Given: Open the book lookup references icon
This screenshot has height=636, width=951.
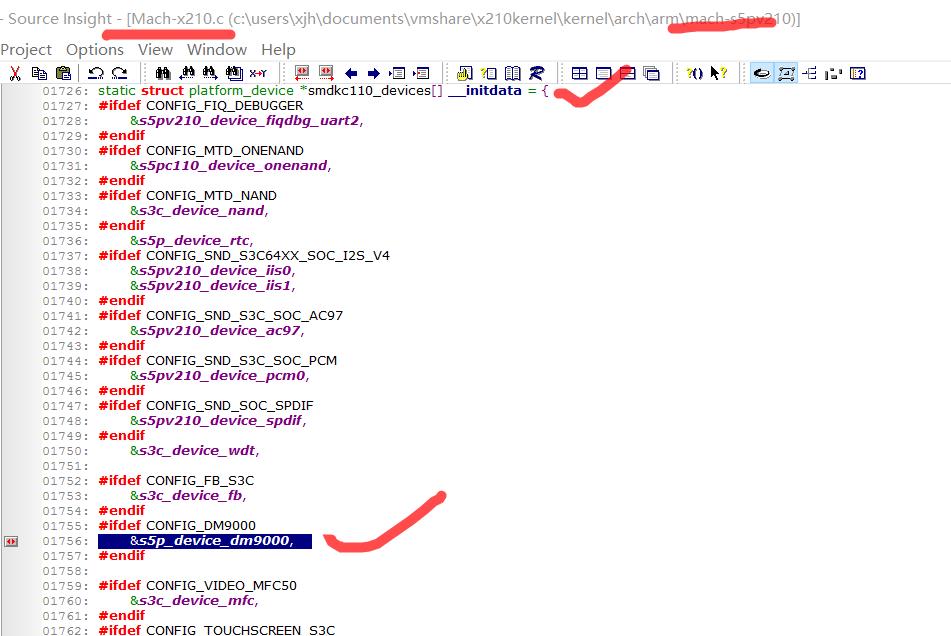Looking at the screenshot, I should (512, 73).
